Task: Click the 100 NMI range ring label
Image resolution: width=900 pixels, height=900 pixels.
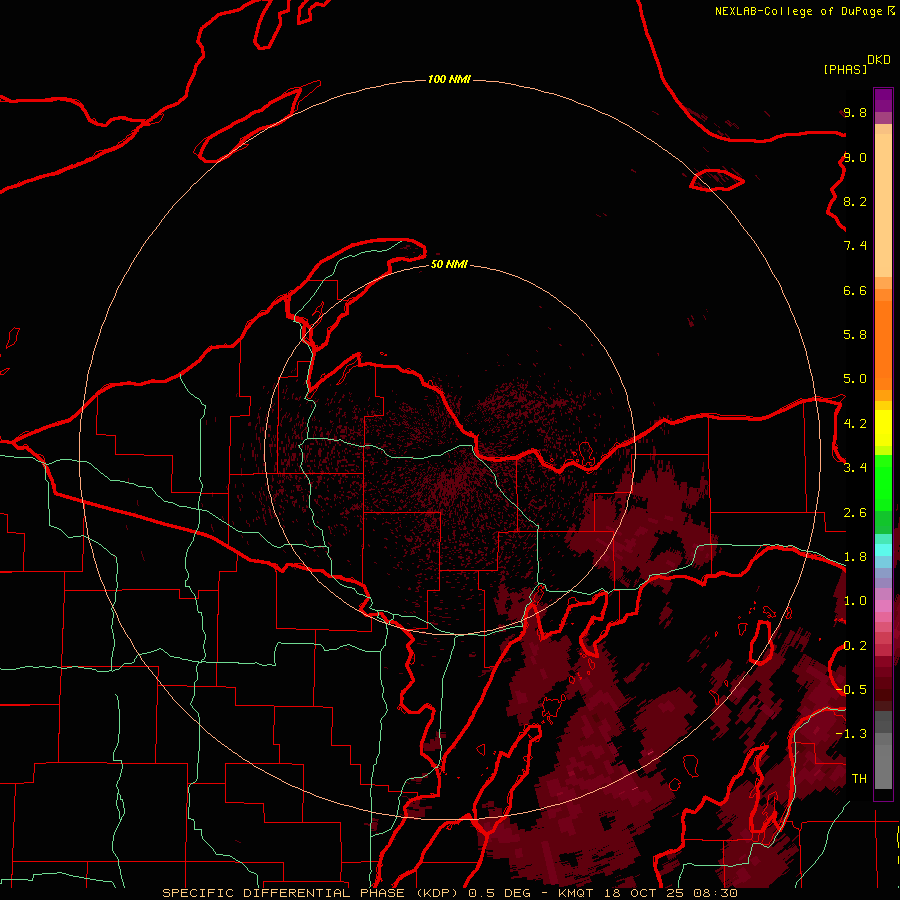Action: 449,79
